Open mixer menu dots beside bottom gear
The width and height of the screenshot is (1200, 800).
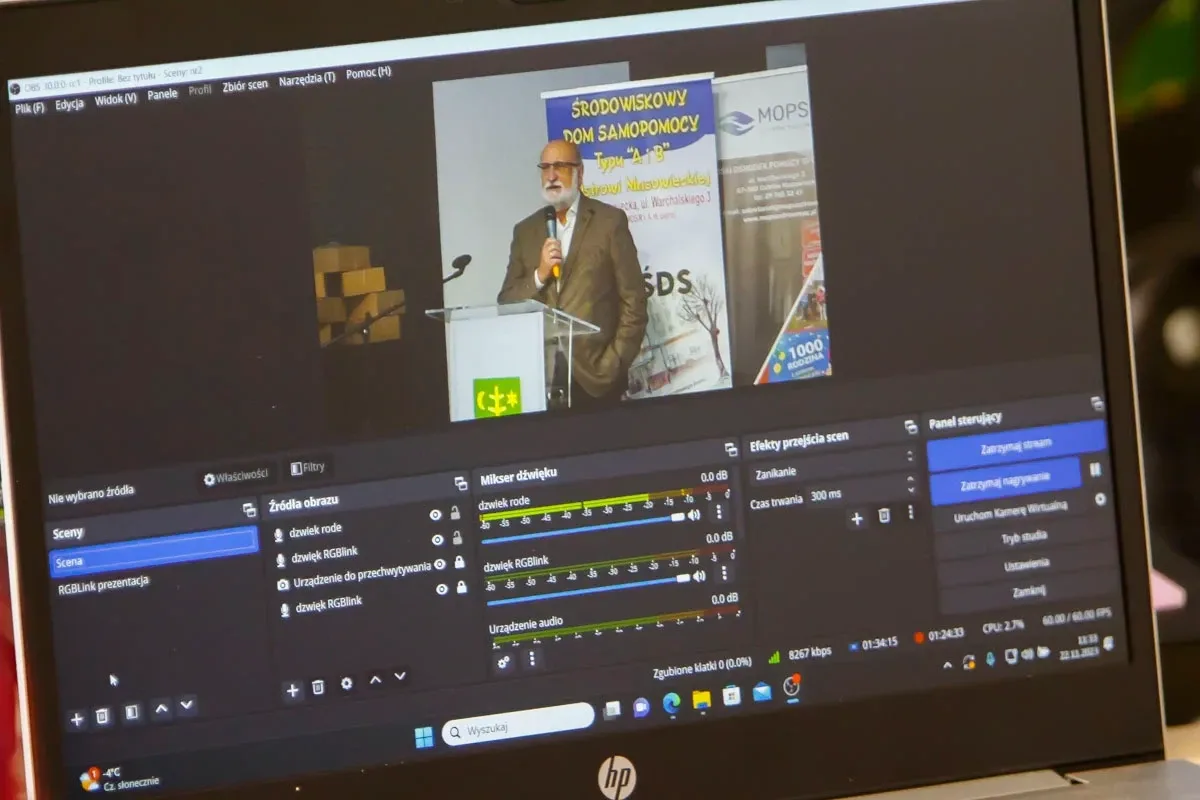tap(531, 658)
